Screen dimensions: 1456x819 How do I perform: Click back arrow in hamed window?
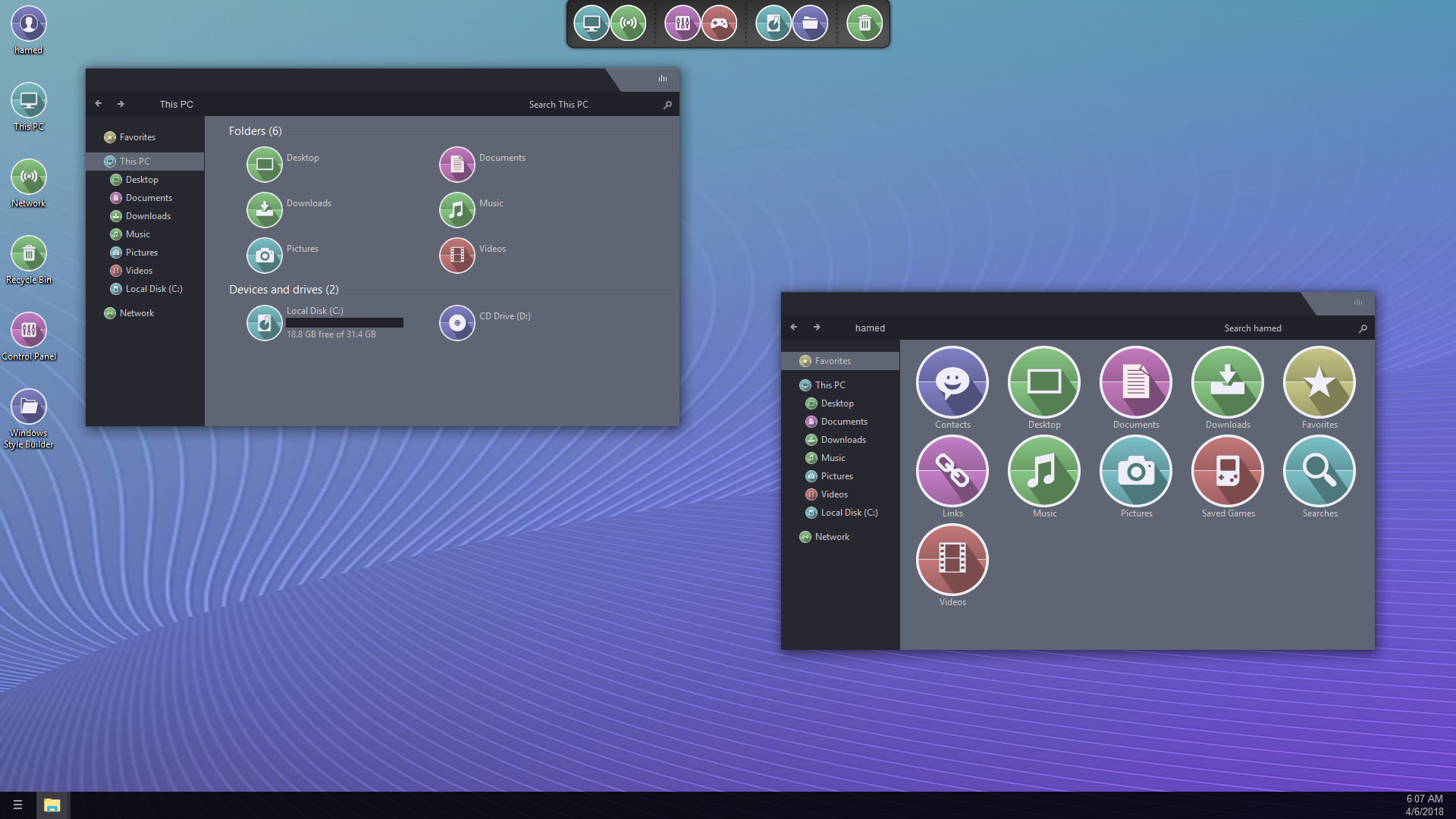tap(794, 328)
